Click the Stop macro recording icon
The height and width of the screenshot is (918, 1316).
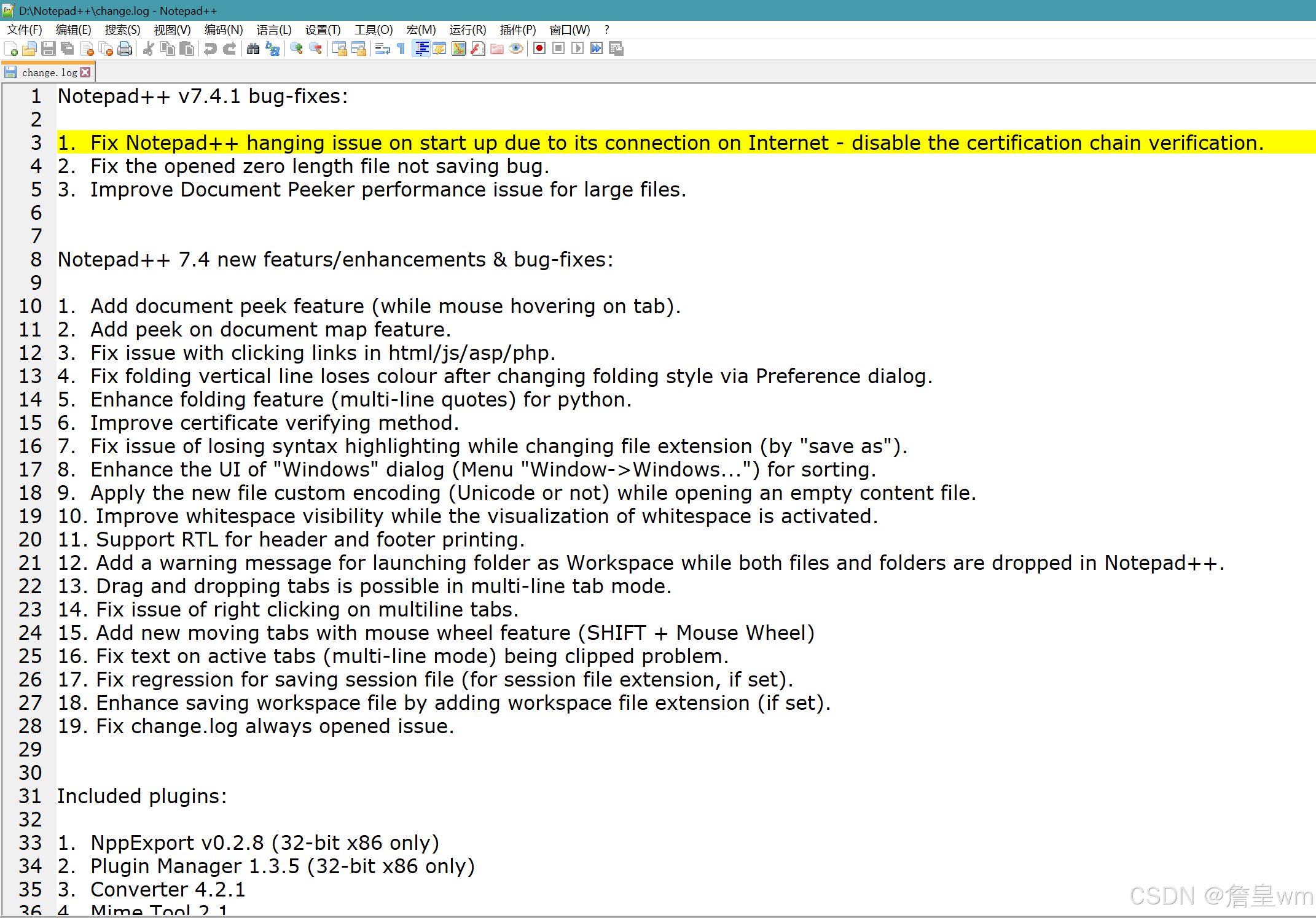point(558,49)
